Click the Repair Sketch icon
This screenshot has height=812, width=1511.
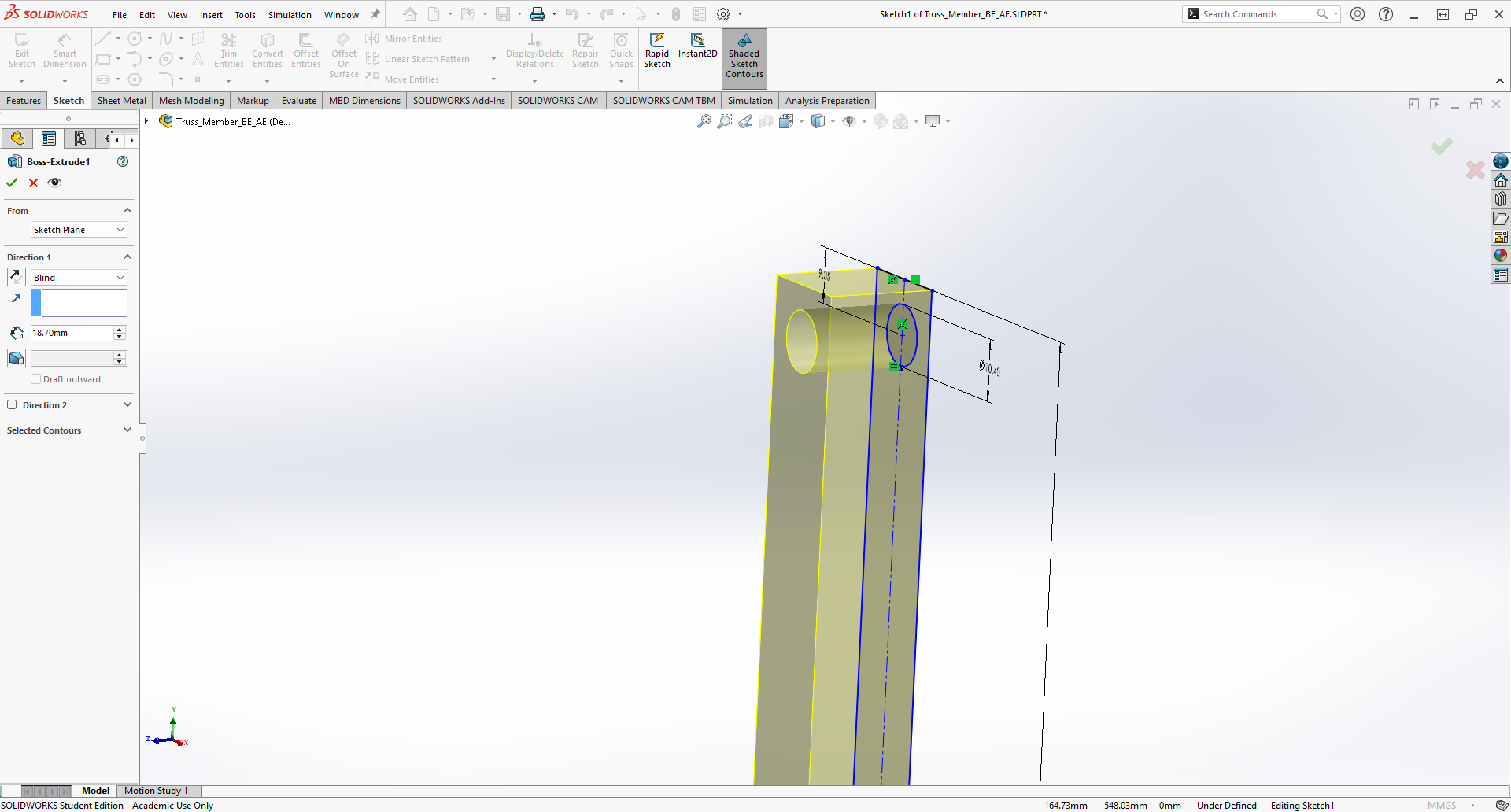pos(586,51)
